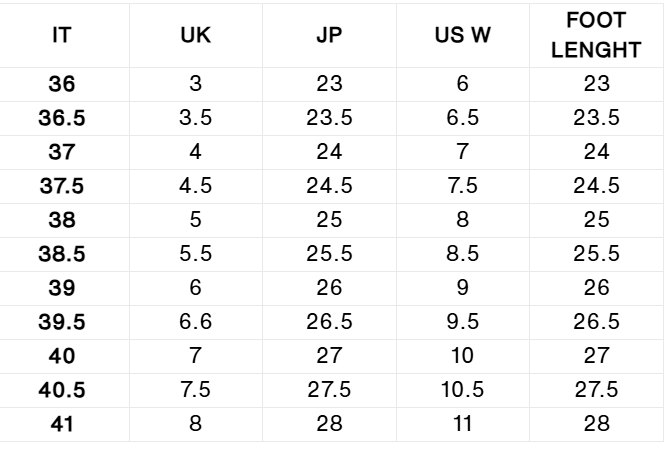Click the IT size 37.5 row label

coord(61,186)
